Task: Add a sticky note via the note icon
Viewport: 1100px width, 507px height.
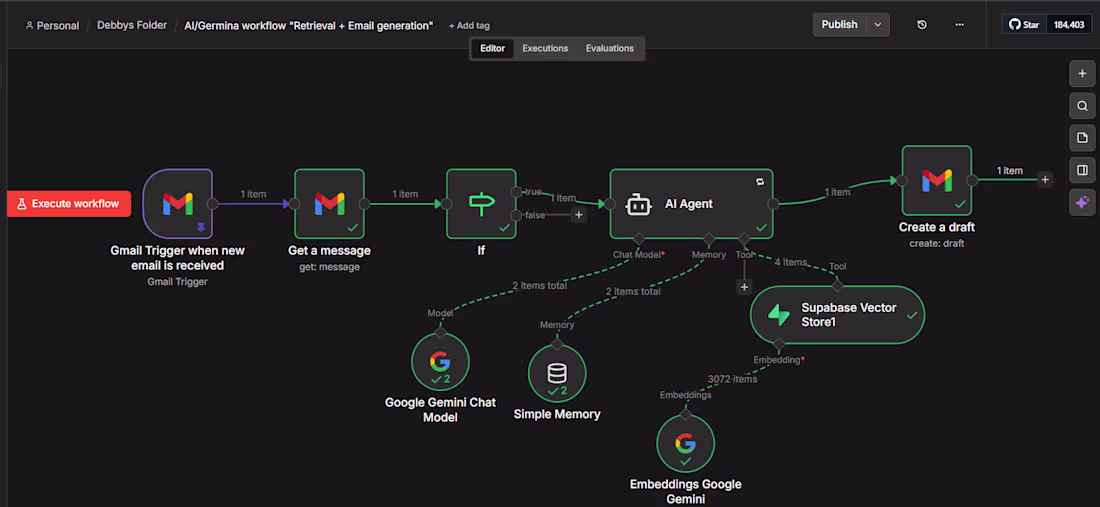Action: pos(1082,137)
